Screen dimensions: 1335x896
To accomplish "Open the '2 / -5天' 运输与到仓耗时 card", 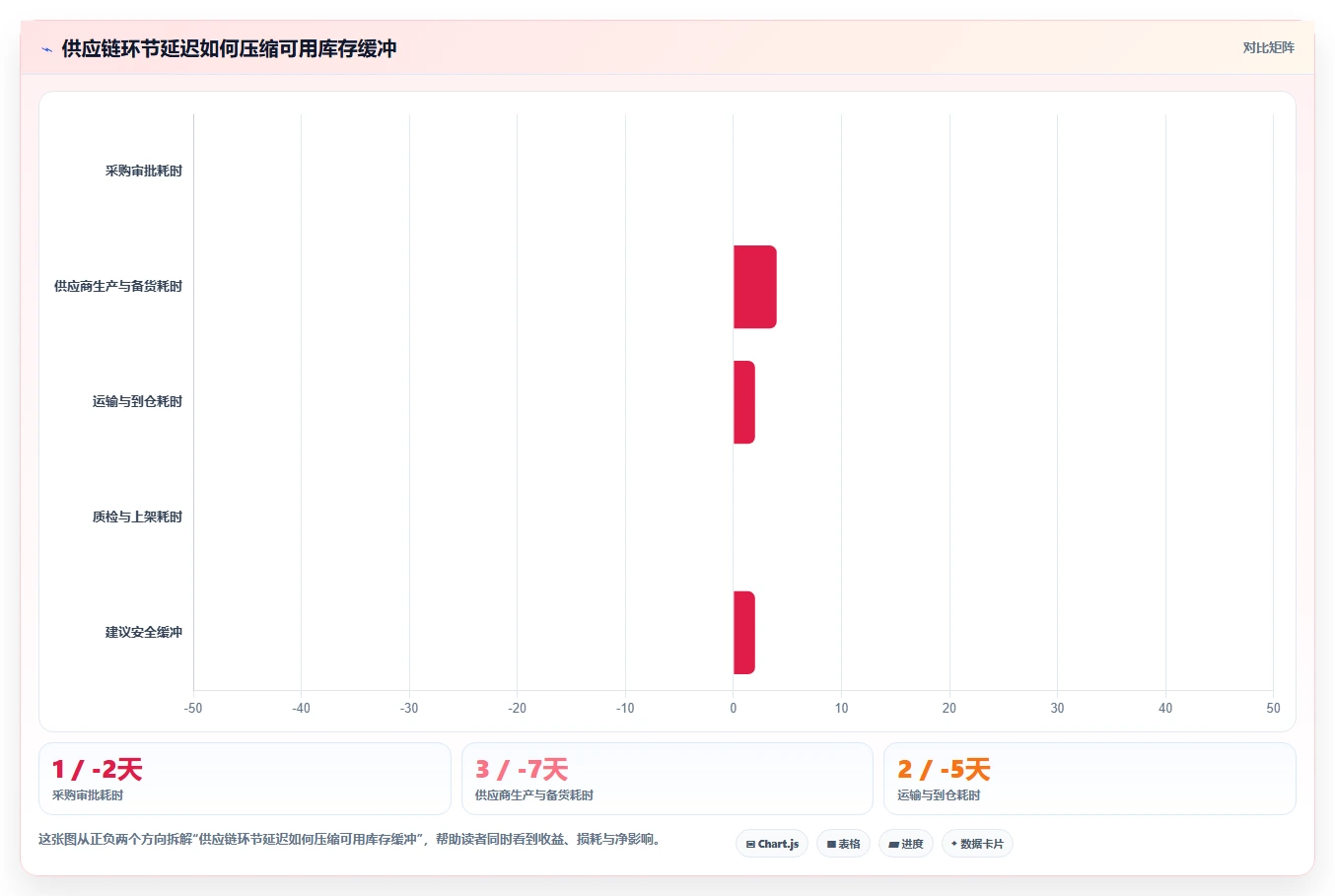I will click(1089, 779).
